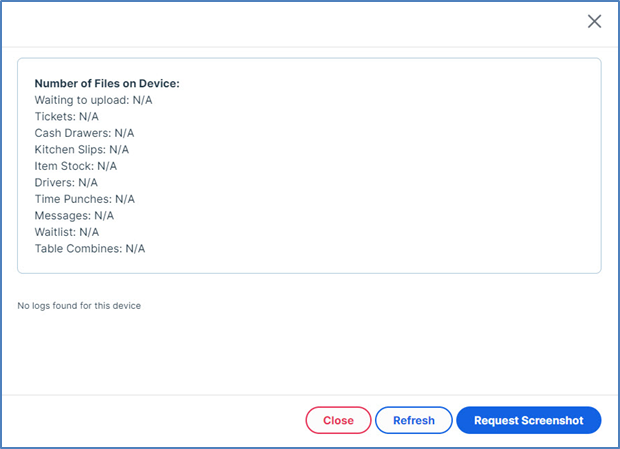Select the Tickets file count line

(x=66, y=116)
